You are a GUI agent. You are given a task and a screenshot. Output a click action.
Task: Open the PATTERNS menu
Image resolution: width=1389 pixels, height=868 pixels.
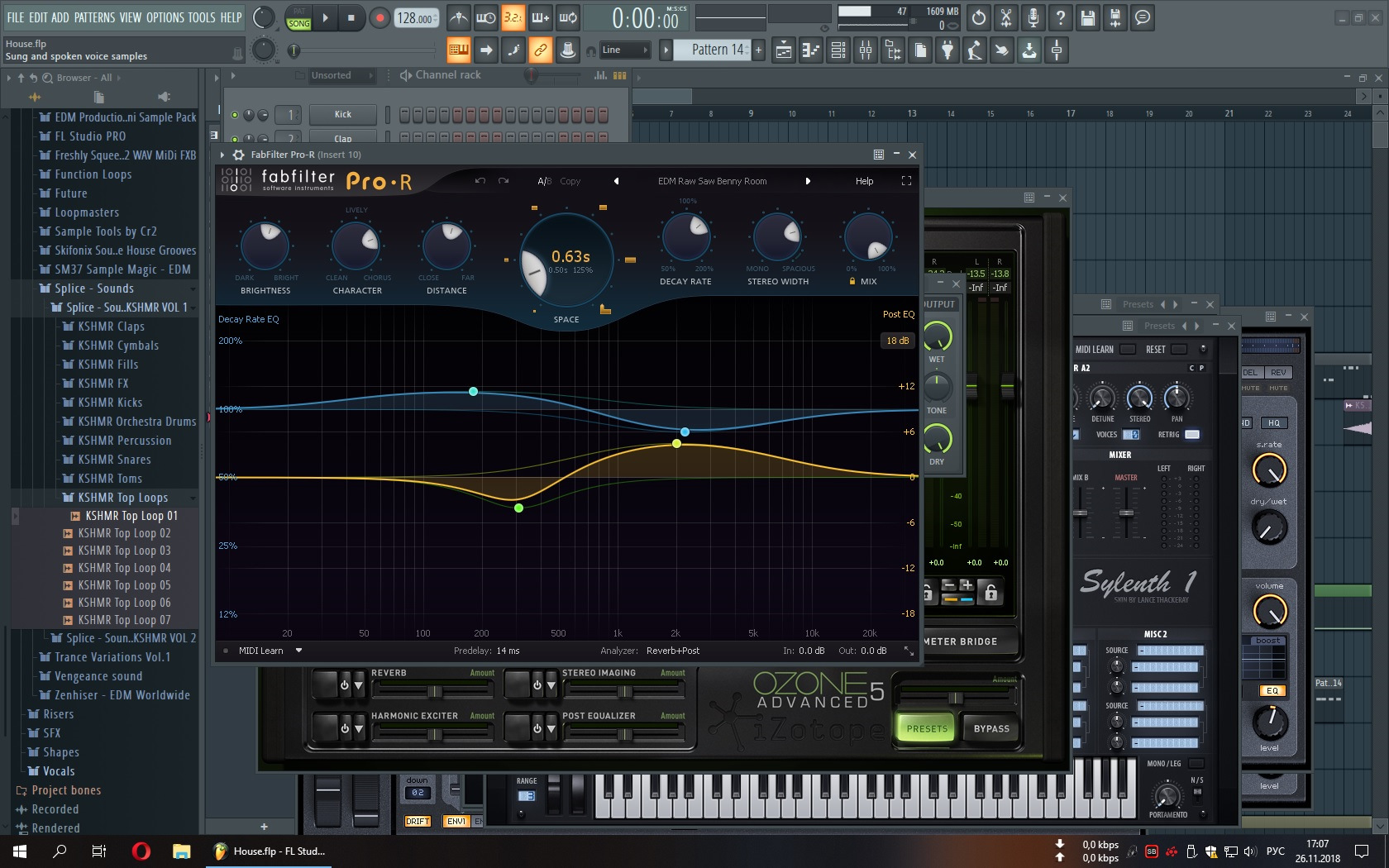pyautogui.click(x=95, y=17)
